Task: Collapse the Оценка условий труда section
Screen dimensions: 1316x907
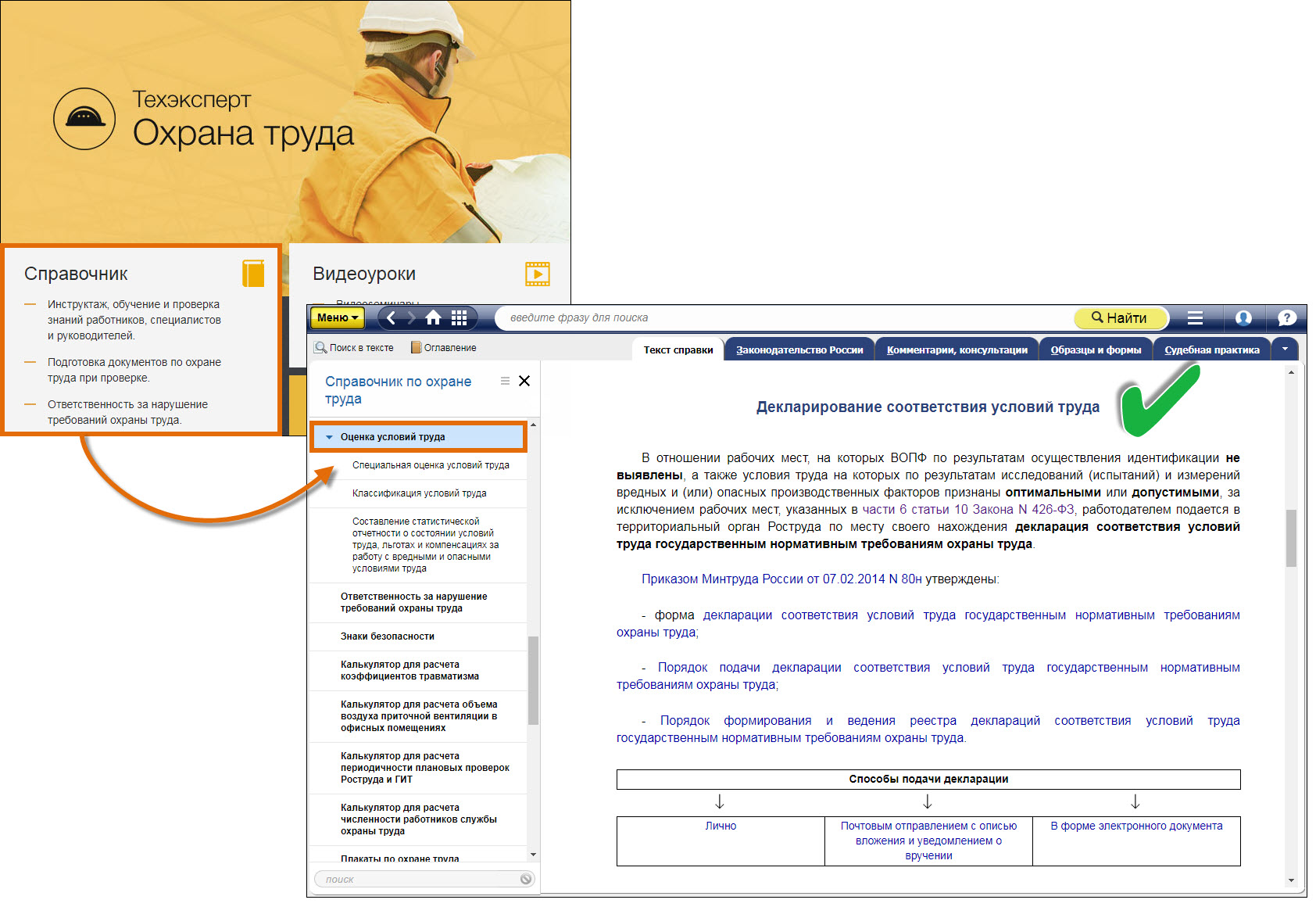Action: click(x=329, y=437)
